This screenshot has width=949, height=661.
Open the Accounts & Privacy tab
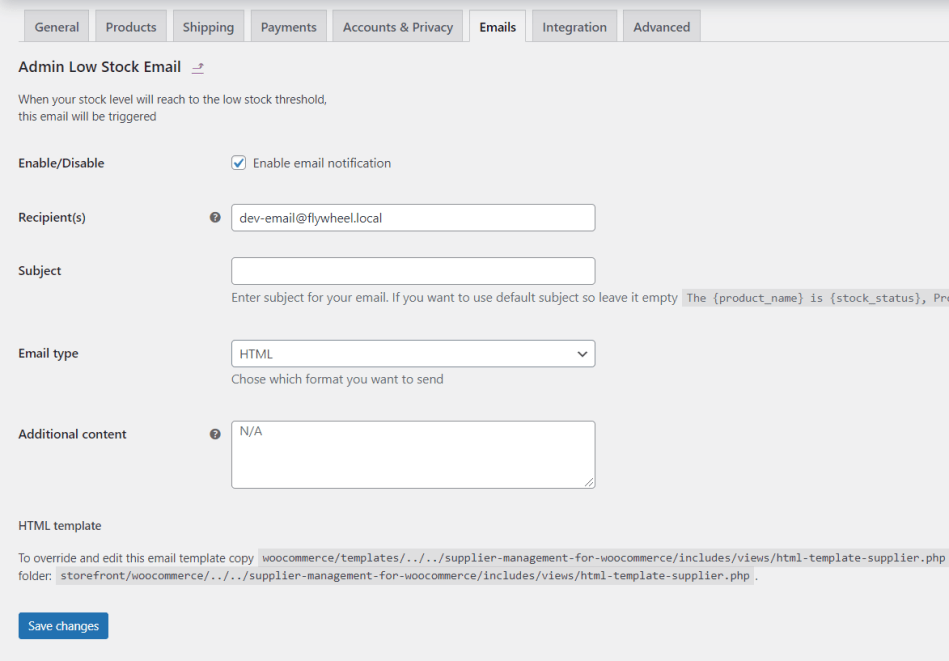click(x=398, y=27)
